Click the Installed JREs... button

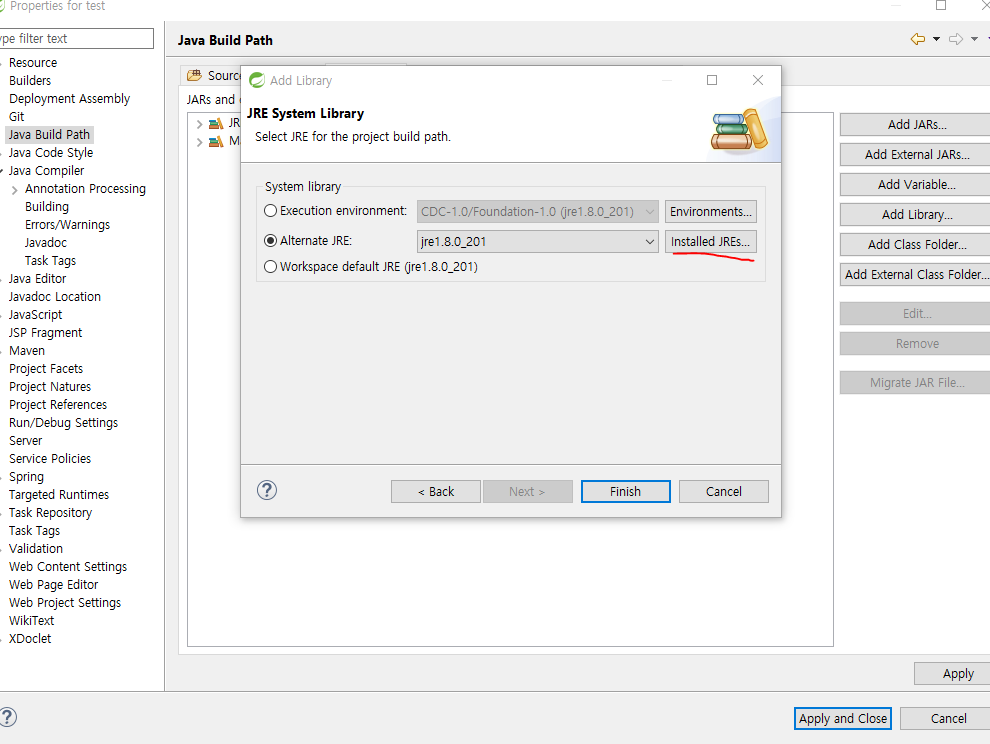pos(710,241)
